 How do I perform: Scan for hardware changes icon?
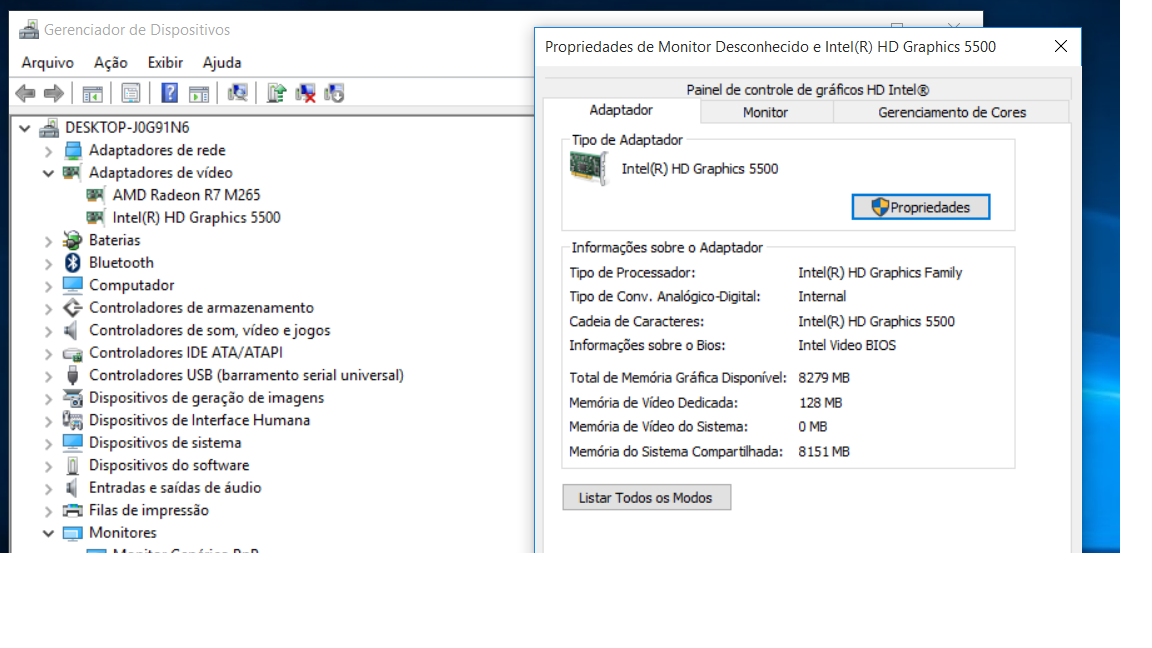(237, 93)
